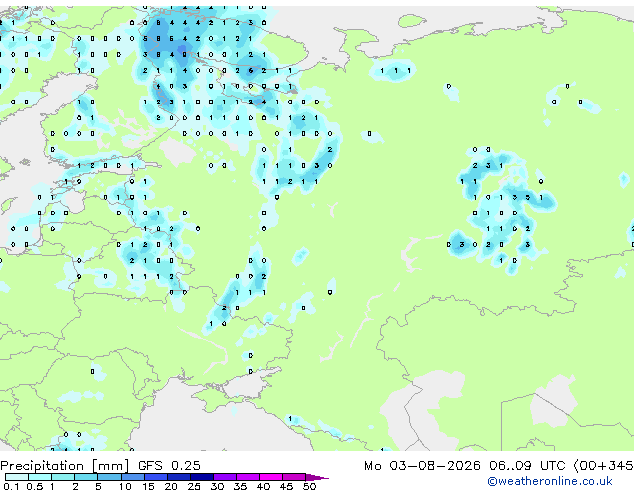Click the '(00+345' forecast offset text
This screenshot has height=490, width=634.
click(603, 466)
